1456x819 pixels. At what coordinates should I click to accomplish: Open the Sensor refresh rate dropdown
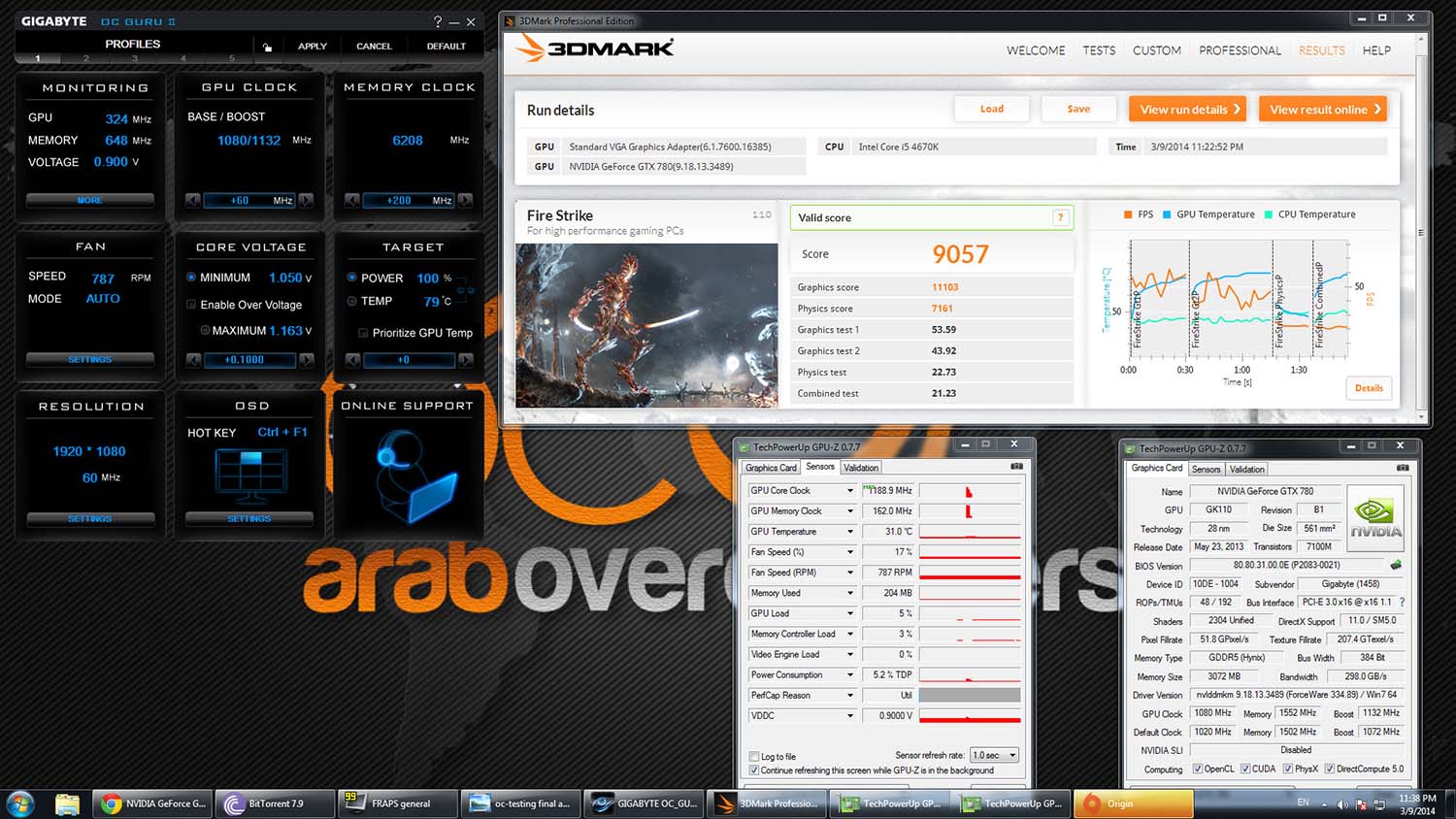pos(1012,755)
